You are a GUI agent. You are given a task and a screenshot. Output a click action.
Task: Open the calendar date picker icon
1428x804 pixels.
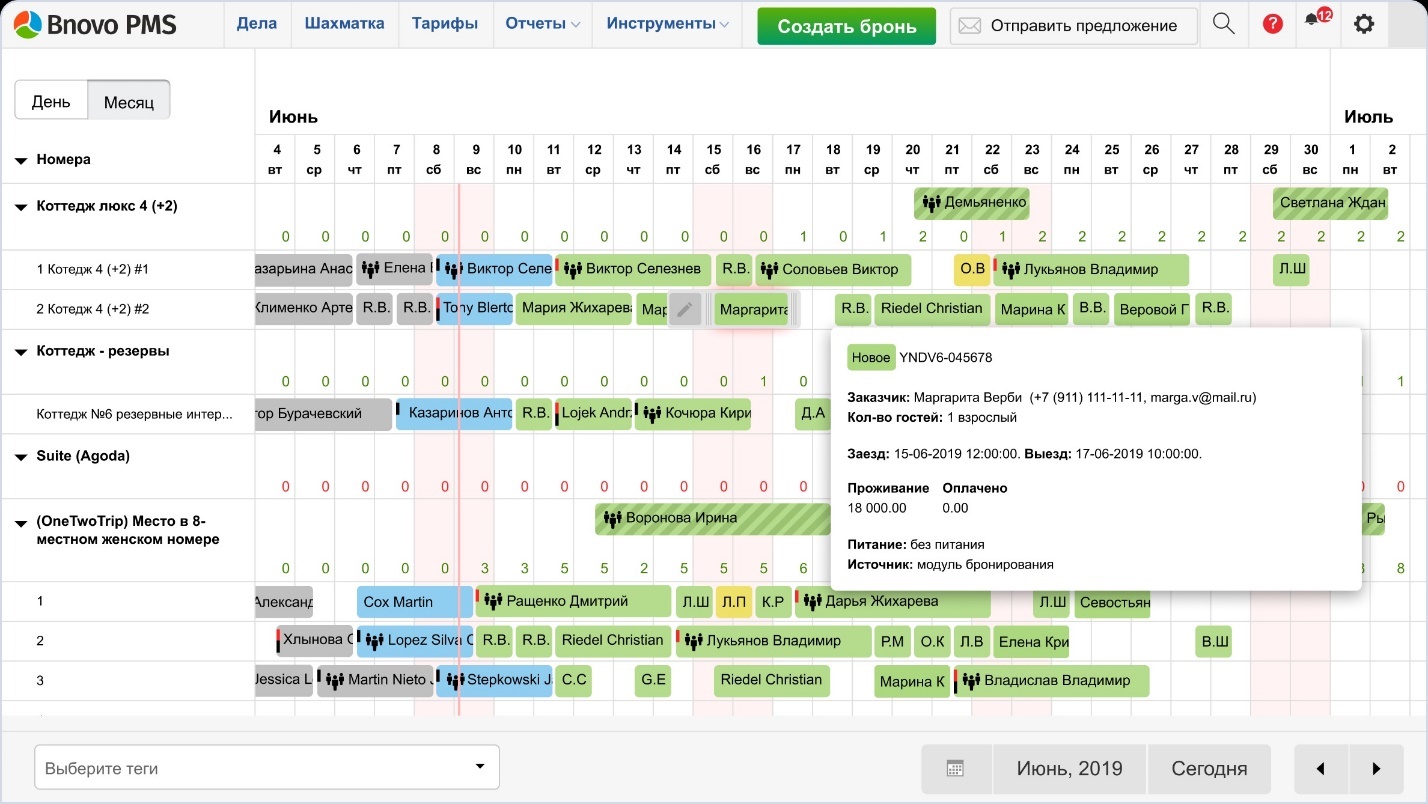[x=956, y=769]
